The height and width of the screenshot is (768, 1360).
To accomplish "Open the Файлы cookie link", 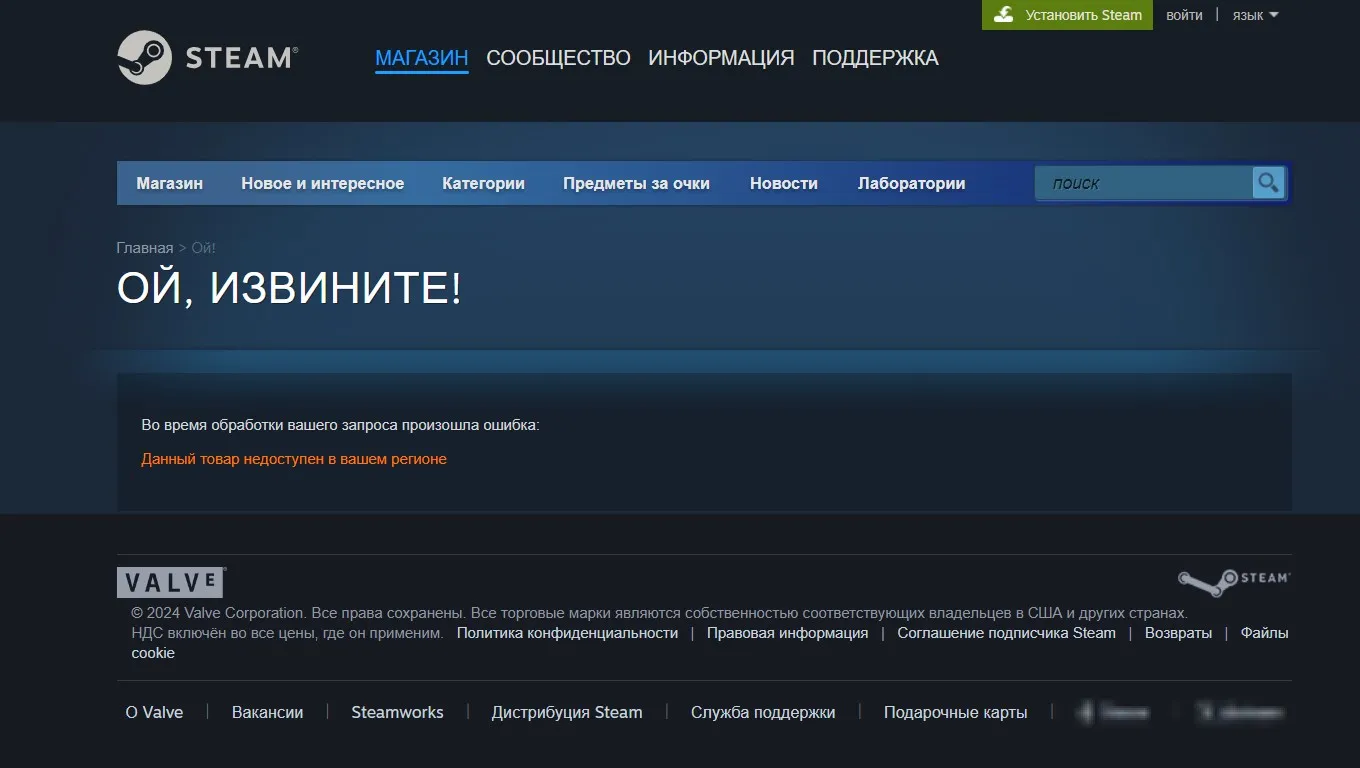I will [1264, 633].
